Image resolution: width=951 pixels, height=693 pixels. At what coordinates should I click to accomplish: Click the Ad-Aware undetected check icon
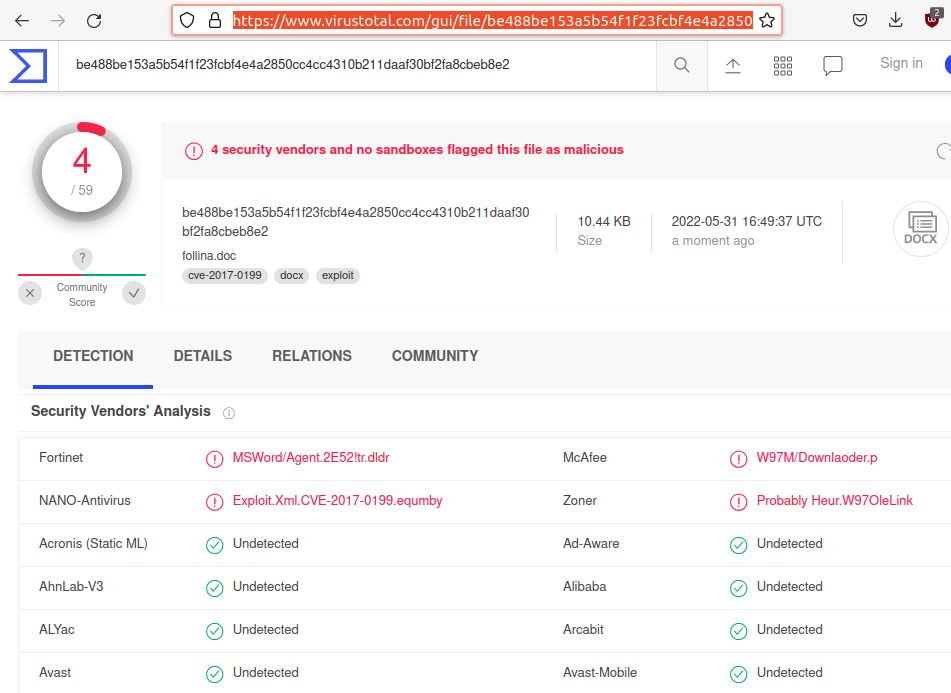738,545
